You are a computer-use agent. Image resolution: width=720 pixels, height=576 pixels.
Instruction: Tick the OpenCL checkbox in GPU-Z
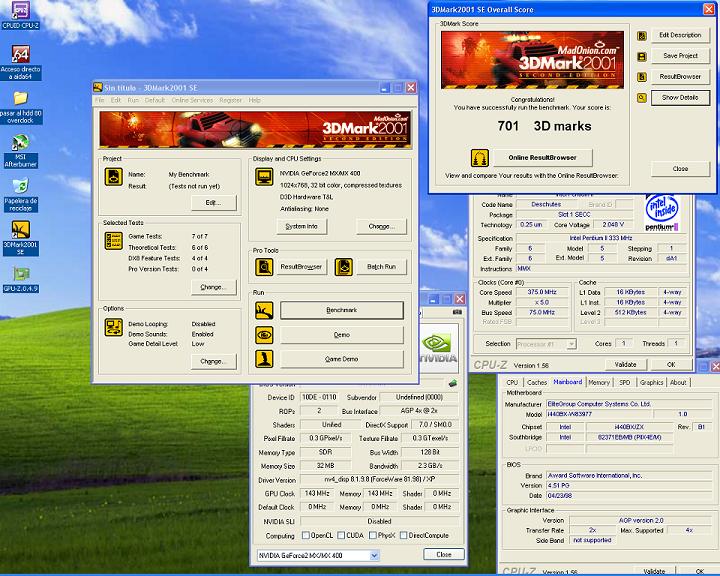pyautogui.click(x=305, y=535)
